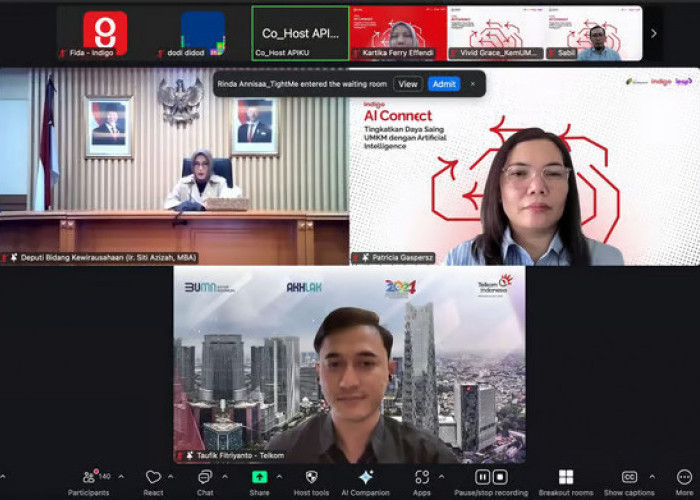Select Kartika Ferry Effendi thumbnail

click(398, 33)
